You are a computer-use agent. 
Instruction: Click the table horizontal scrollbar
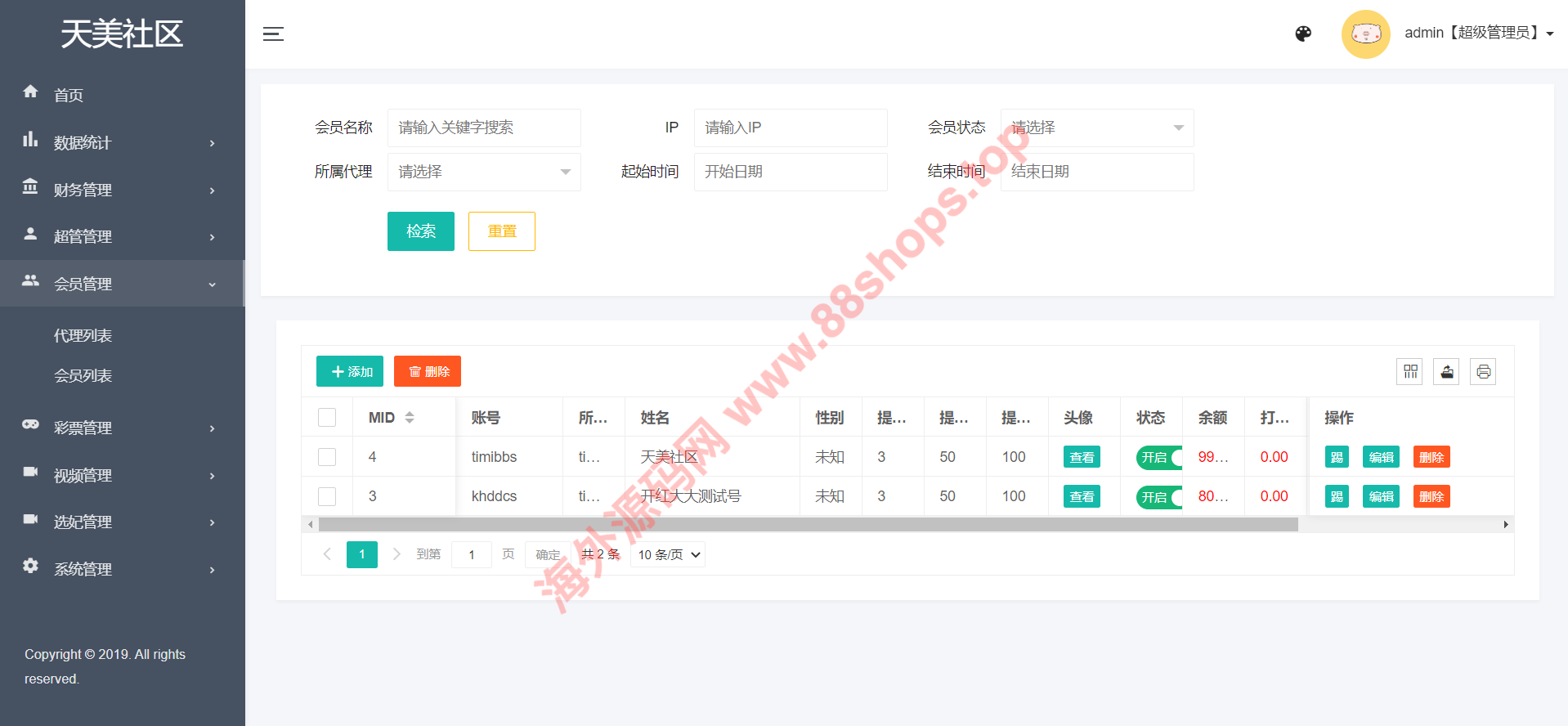coord(808,525)
